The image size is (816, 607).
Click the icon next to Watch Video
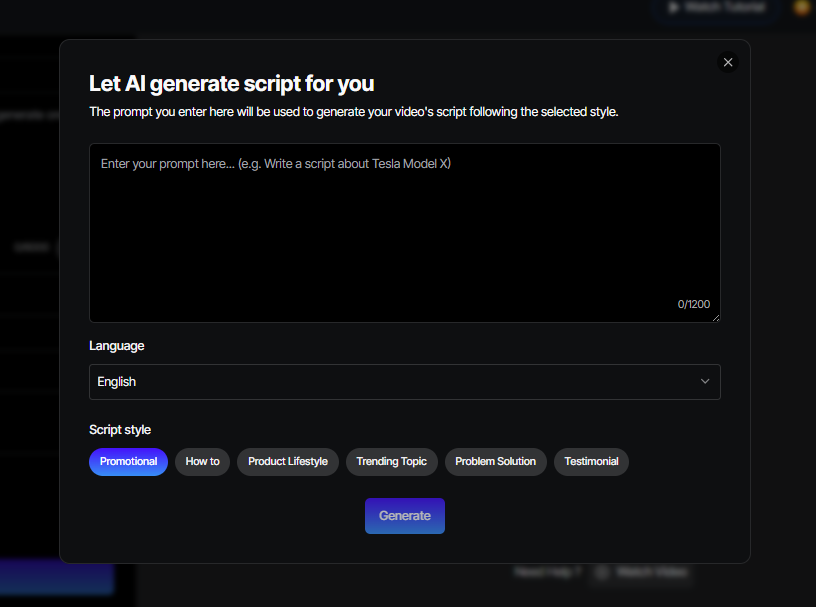pos(602,572)
